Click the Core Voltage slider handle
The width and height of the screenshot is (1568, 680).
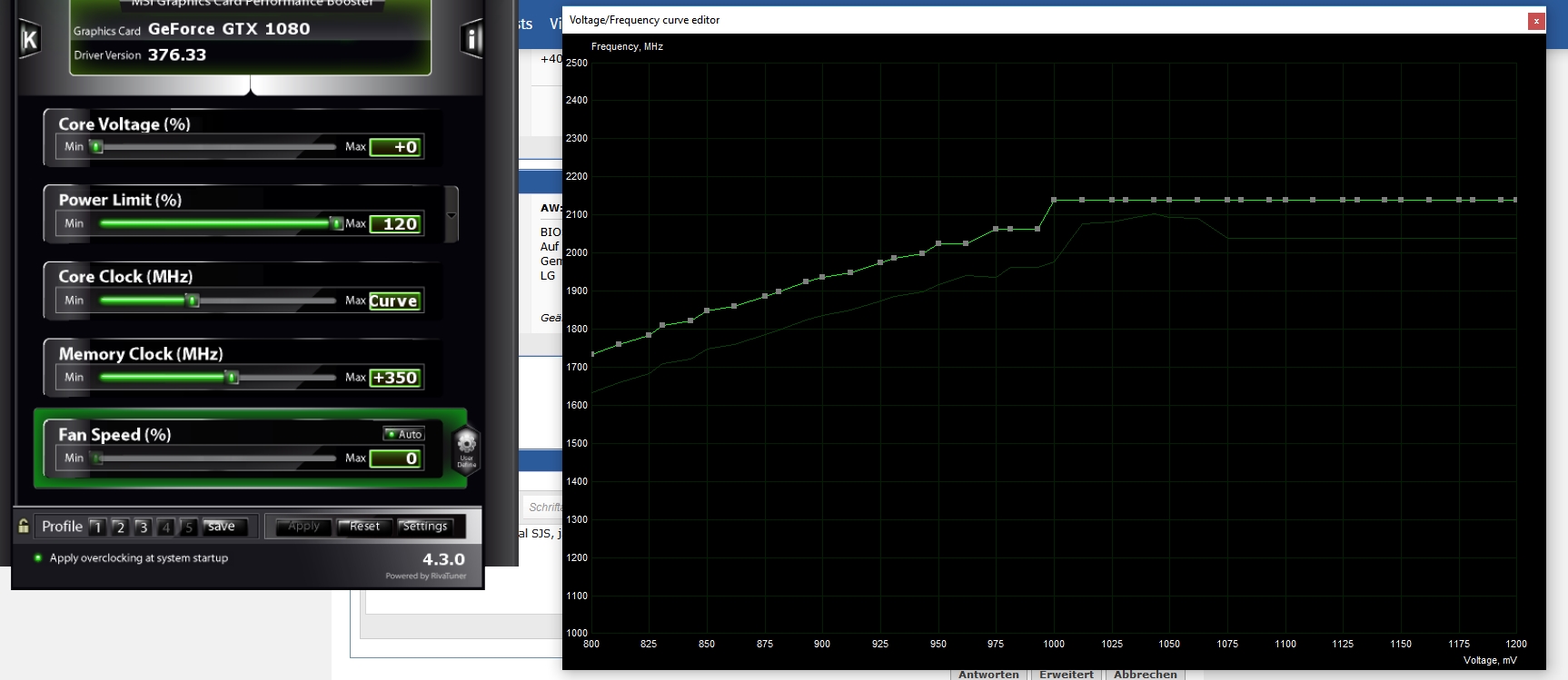click(x=96, y=147)
